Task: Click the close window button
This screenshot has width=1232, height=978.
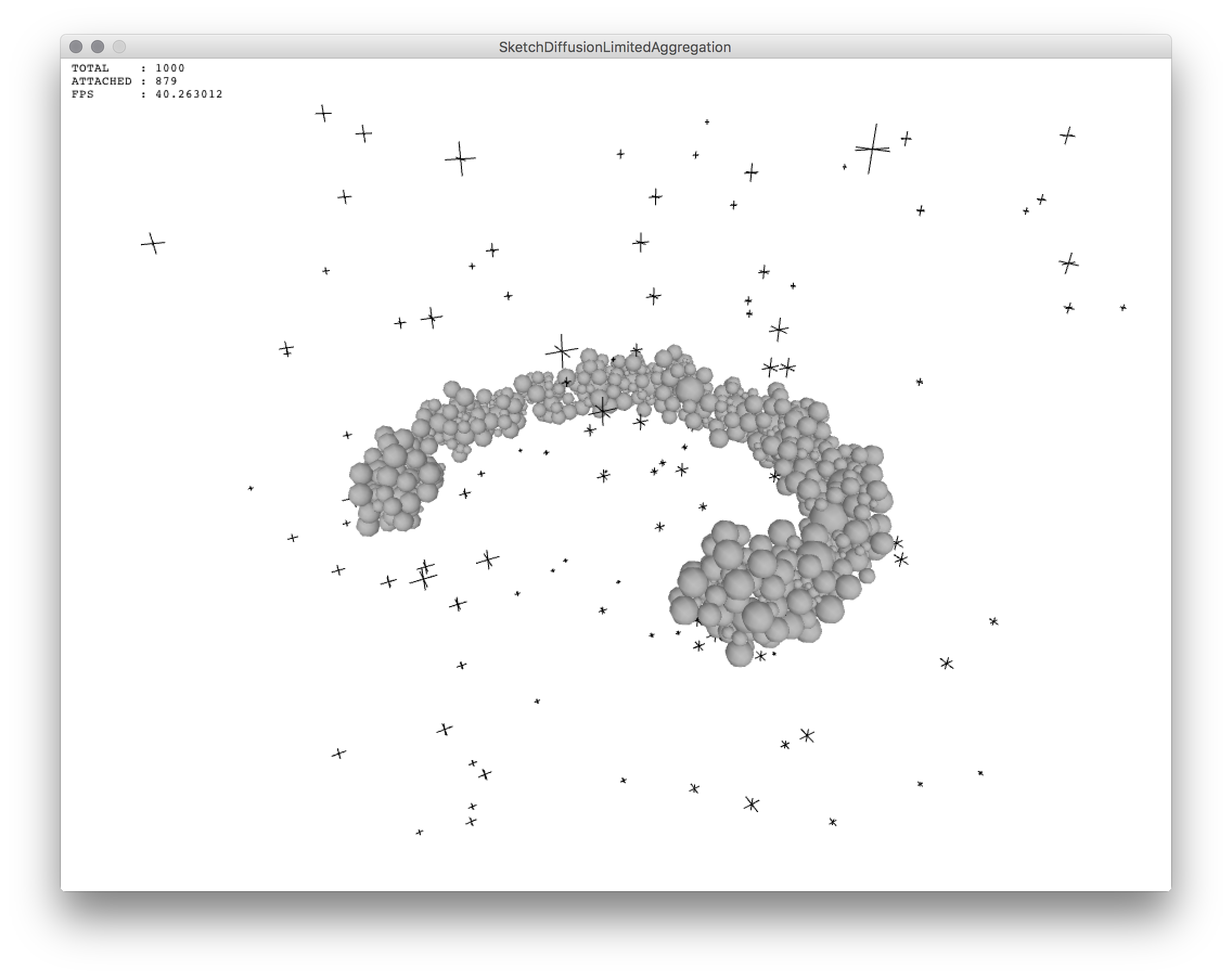Action: [x=75, y=47]
